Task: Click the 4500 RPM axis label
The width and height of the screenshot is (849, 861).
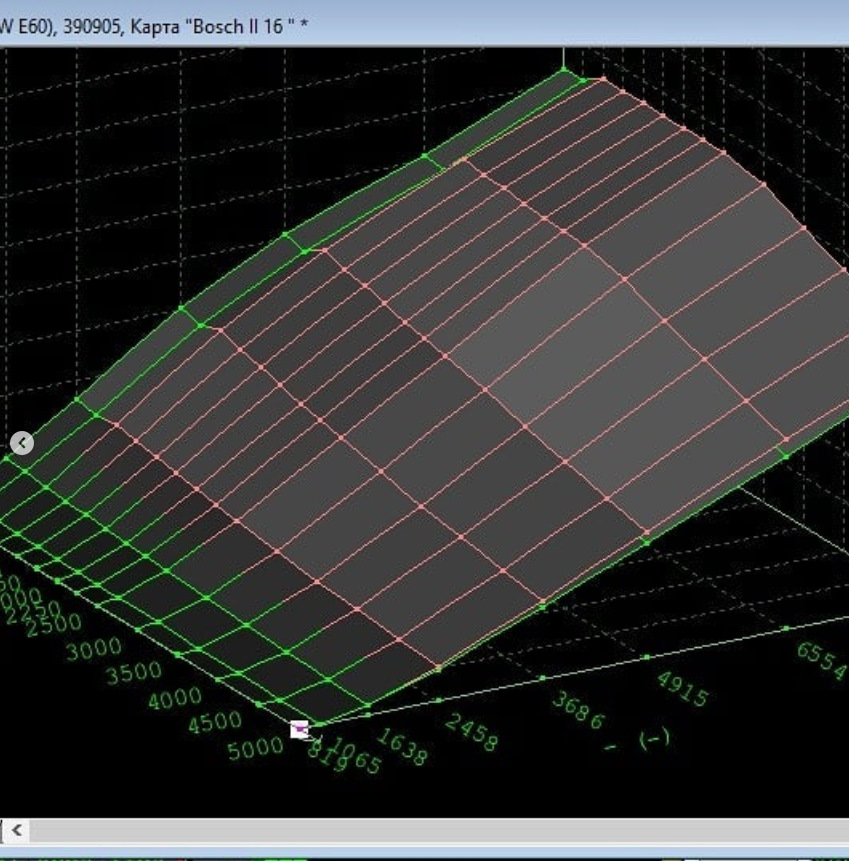Action: tap(214, 722)
